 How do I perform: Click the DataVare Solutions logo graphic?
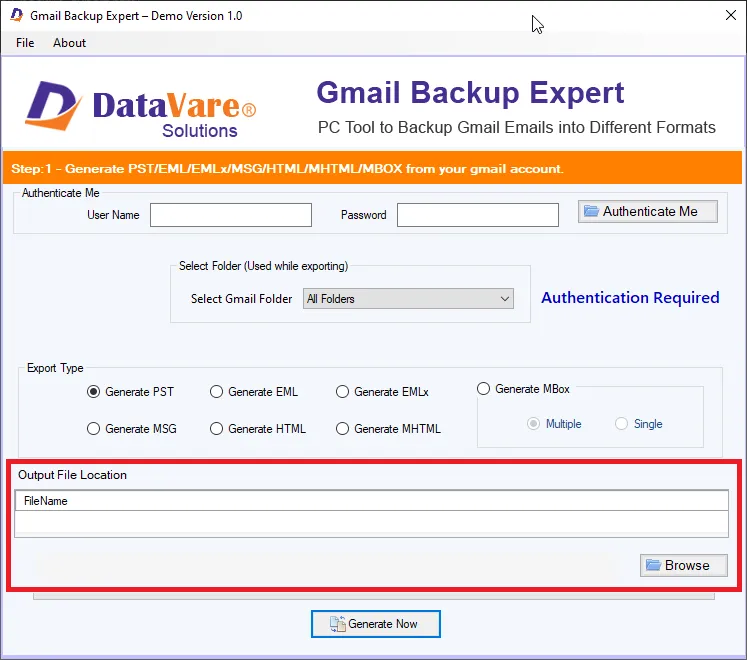tap(141, 108)
